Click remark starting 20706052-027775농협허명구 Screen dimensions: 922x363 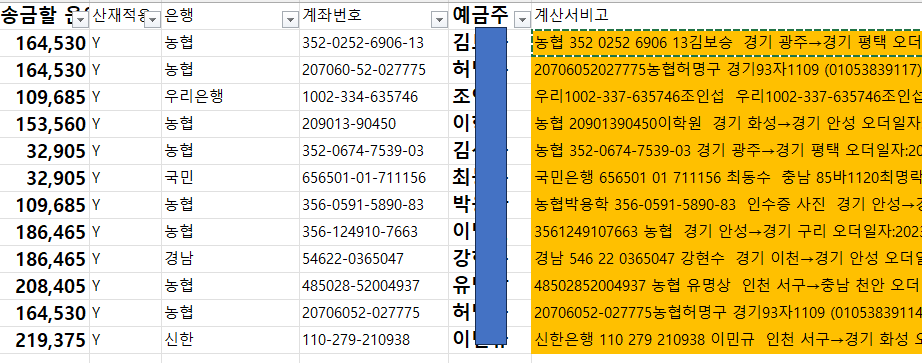tap(727, 314)
